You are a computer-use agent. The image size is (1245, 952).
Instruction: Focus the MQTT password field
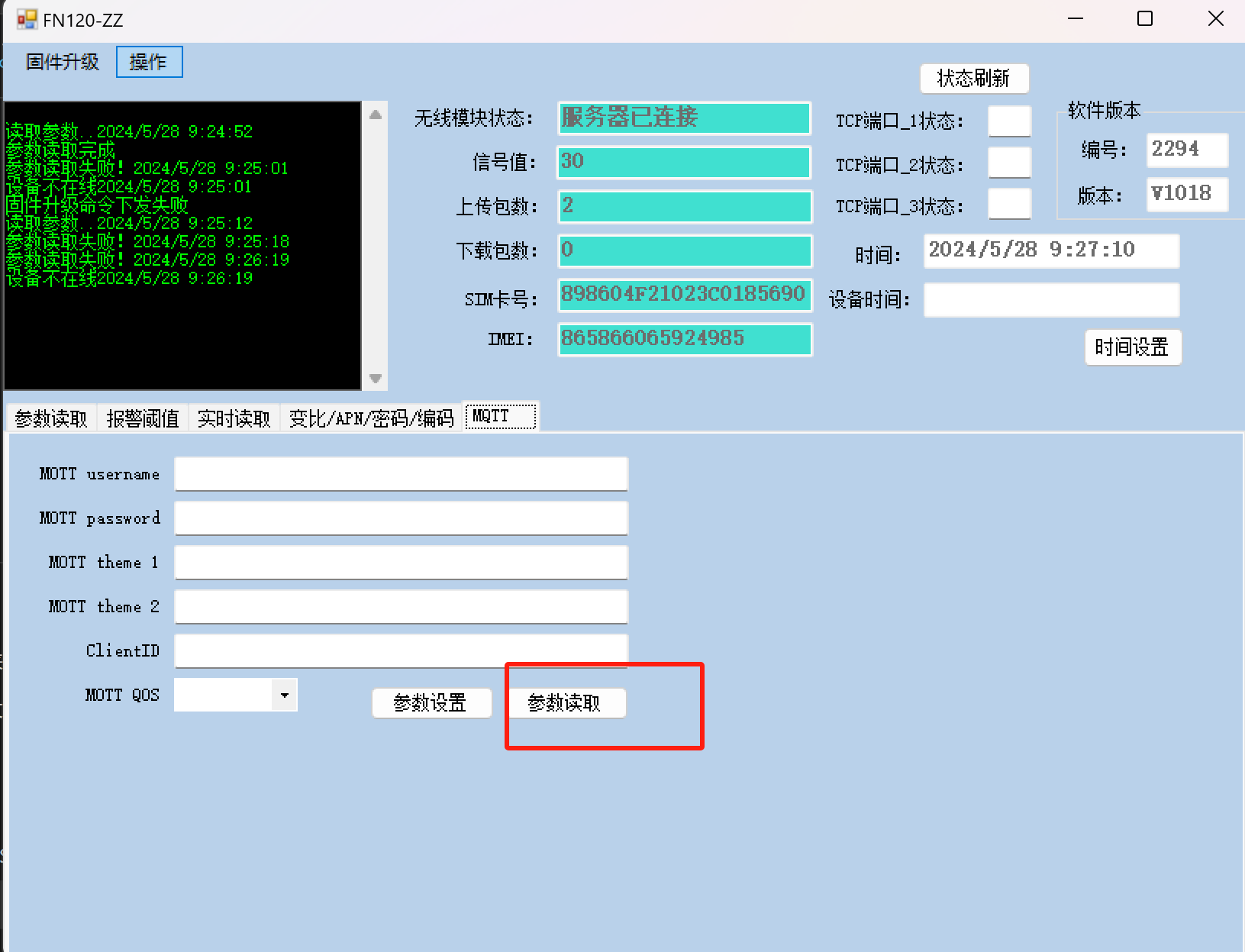tap(401, 518)
